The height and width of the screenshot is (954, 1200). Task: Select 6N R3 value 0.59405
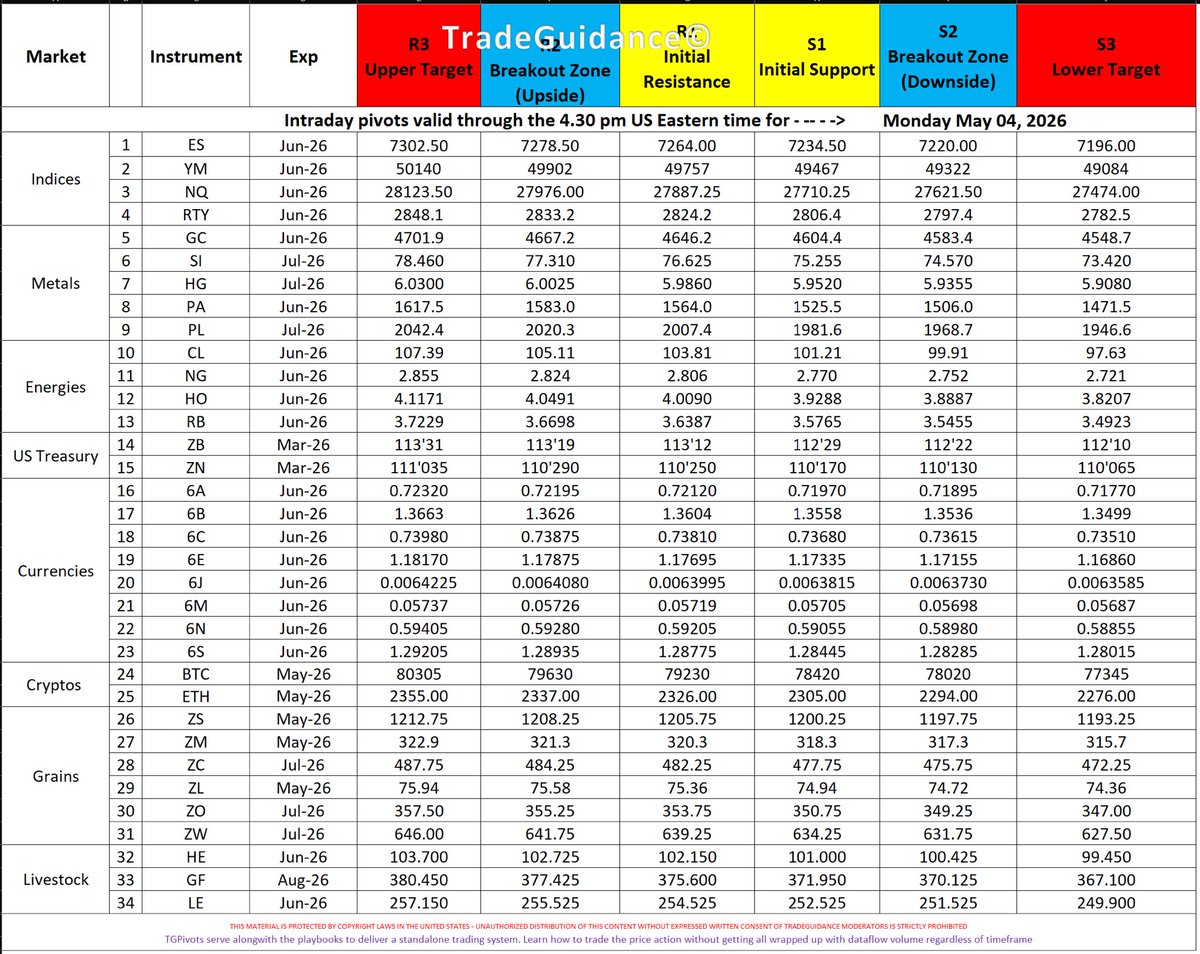(x=421, y=629)
